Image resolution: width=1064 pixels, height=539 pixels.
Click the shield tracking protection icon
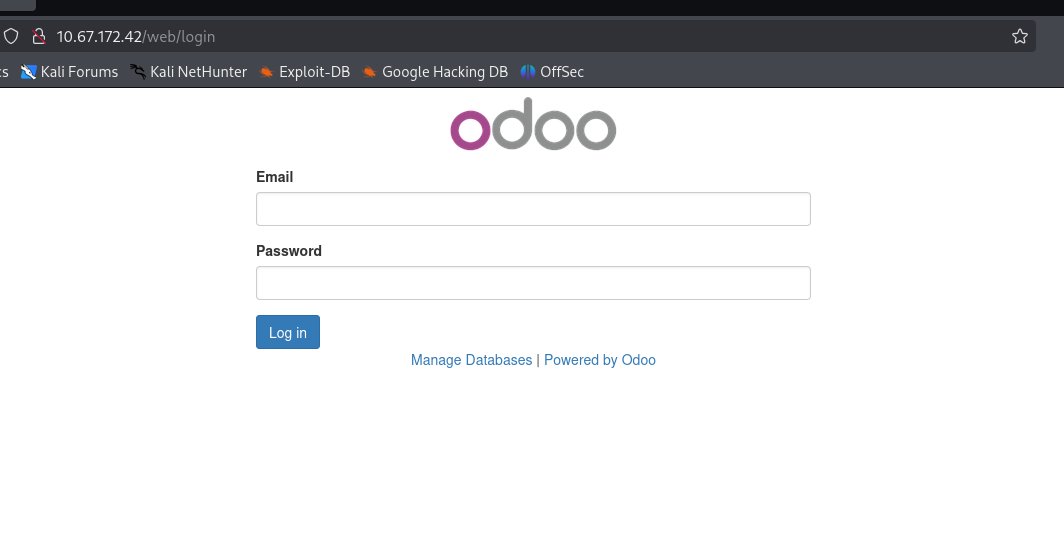[11, 36]
